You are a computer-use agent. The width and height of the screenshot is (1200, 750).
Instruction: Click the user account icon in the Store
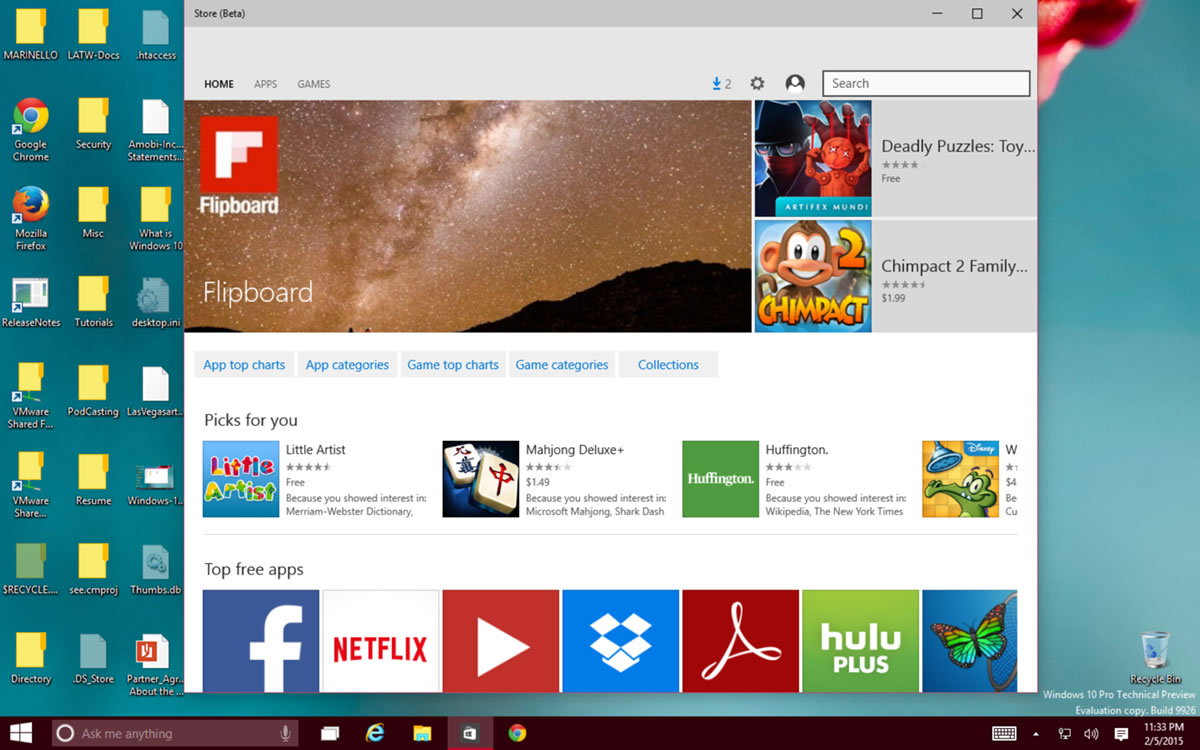(x=794, y=83)
